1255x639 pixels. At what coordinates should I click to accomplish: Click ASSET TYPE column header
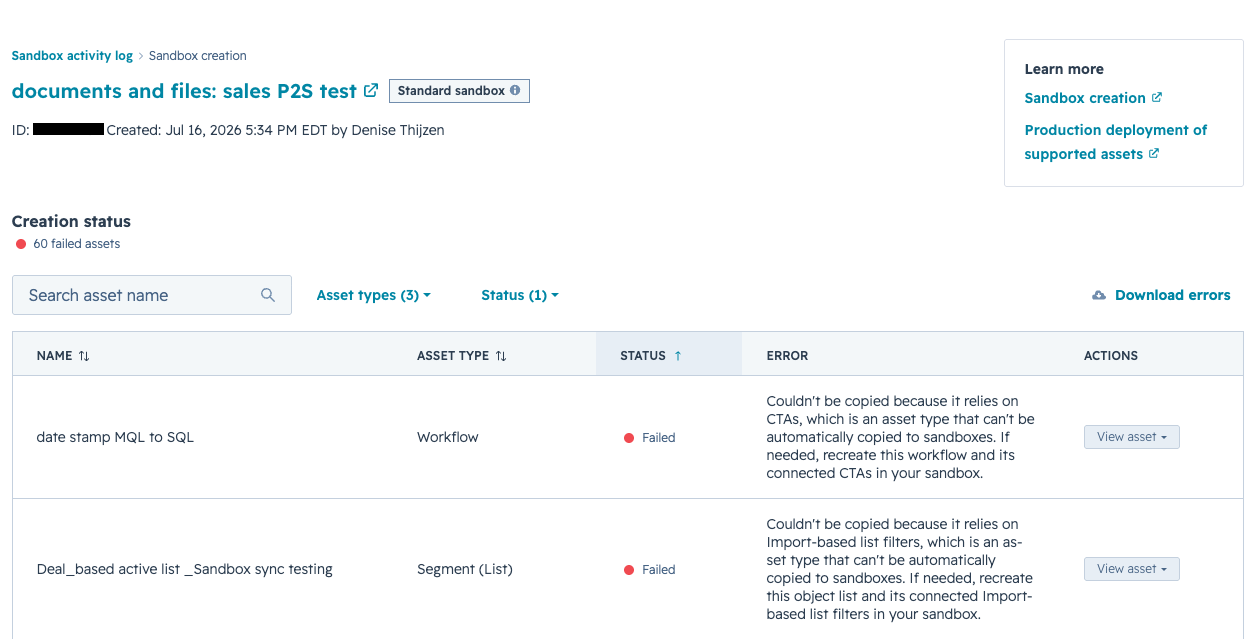(x=453, y=356)
